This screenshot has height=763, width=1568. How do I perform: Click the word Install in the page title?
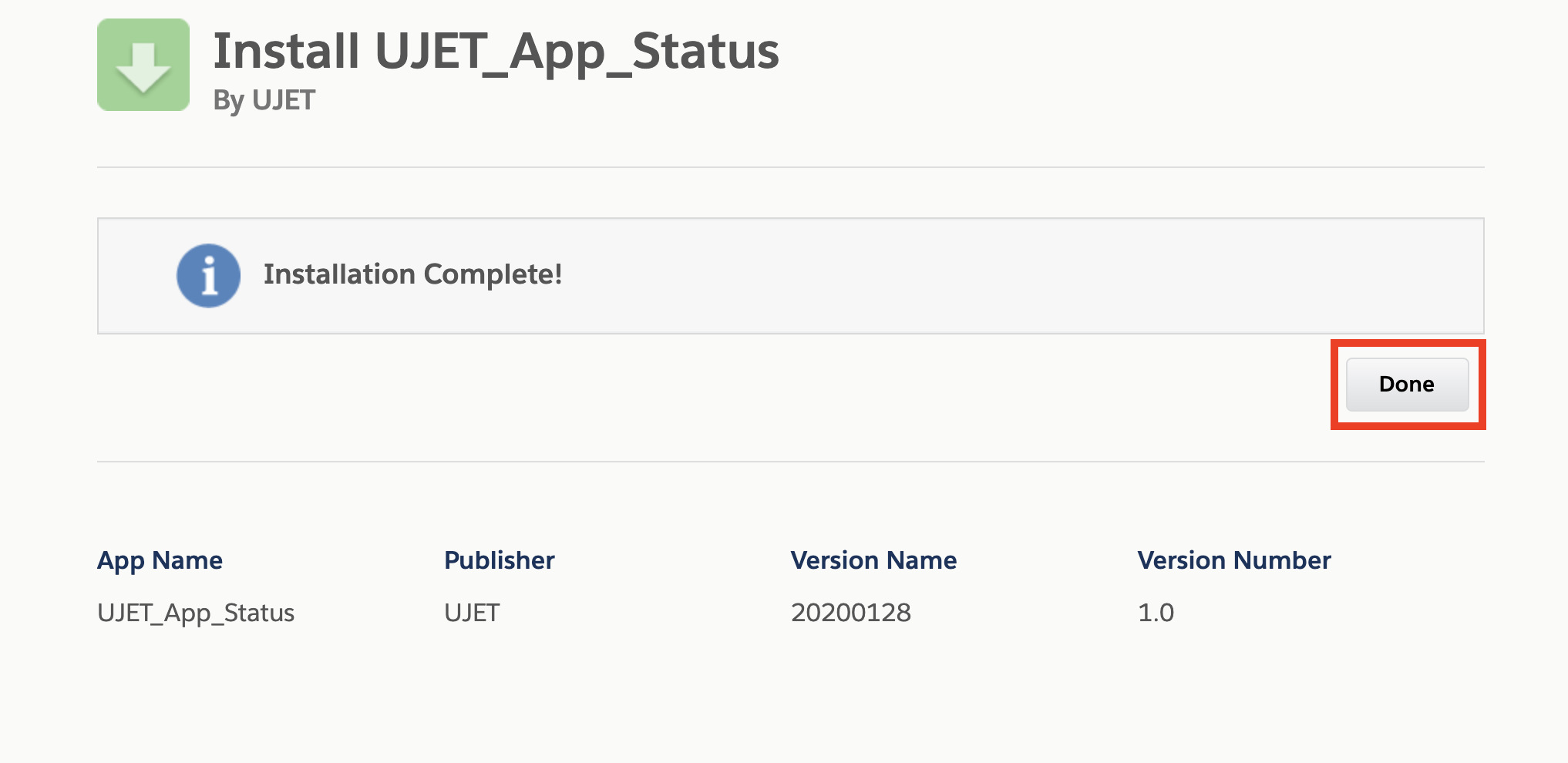(x=286, y=51)
